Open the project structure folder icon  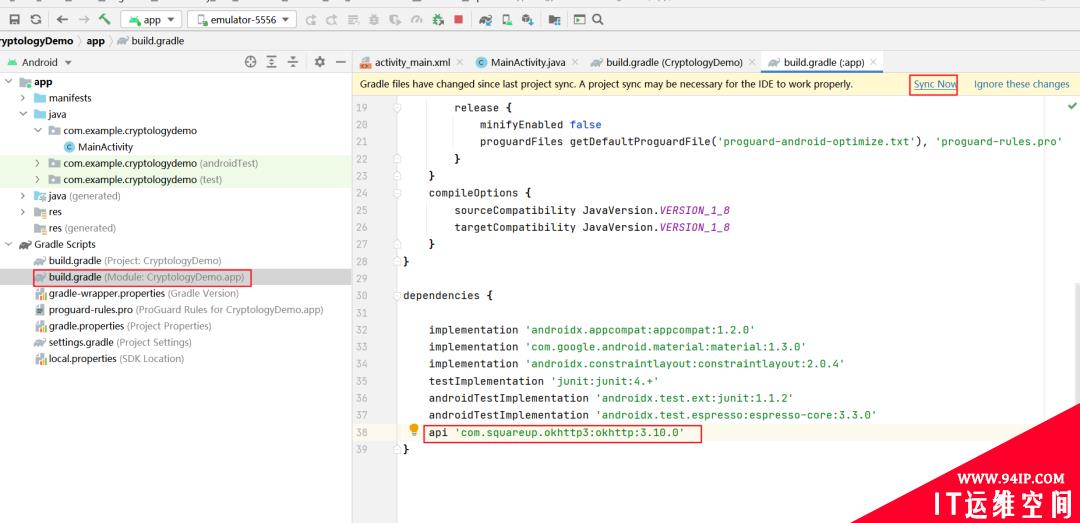[x=554, y=20]
